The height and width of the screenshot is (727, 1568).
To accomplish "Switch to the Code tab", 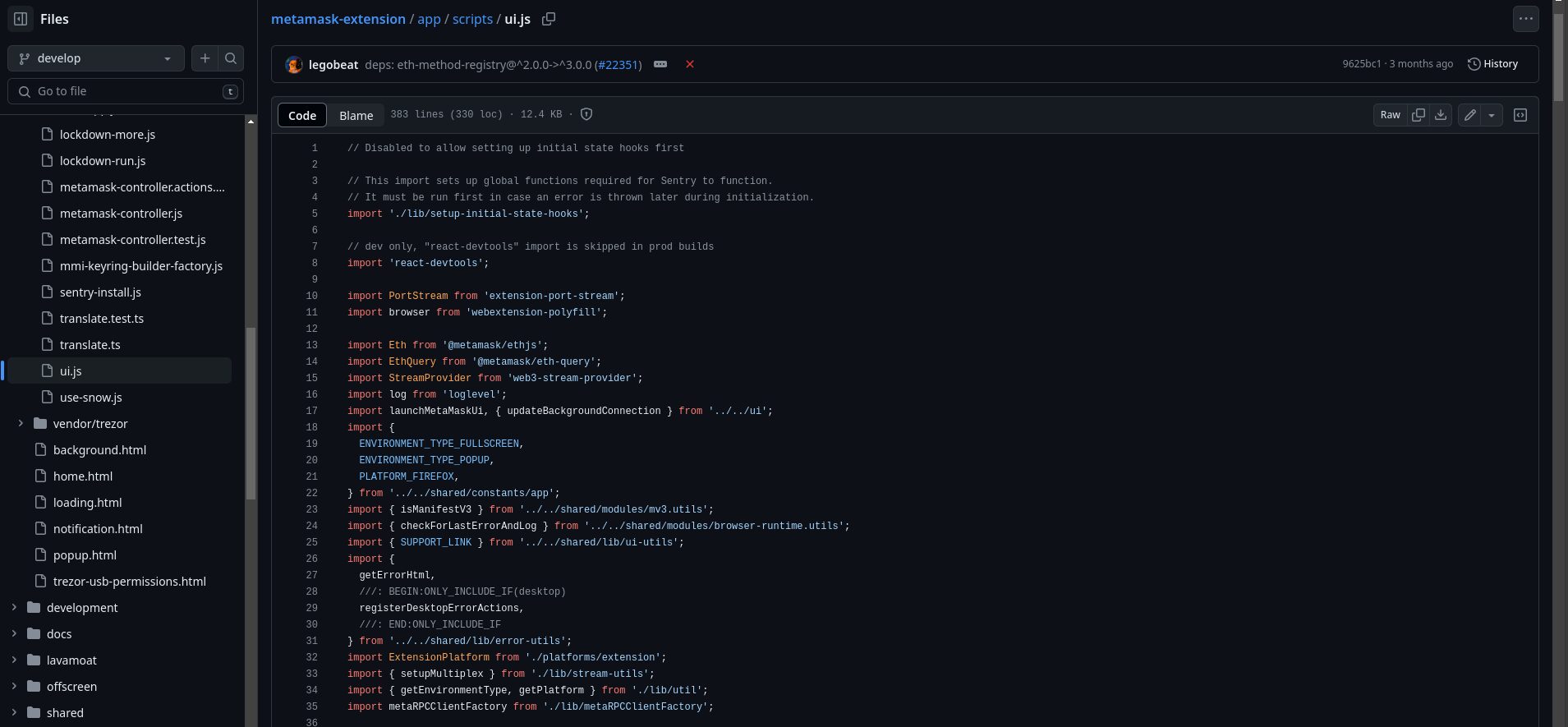I will (302, 115).
